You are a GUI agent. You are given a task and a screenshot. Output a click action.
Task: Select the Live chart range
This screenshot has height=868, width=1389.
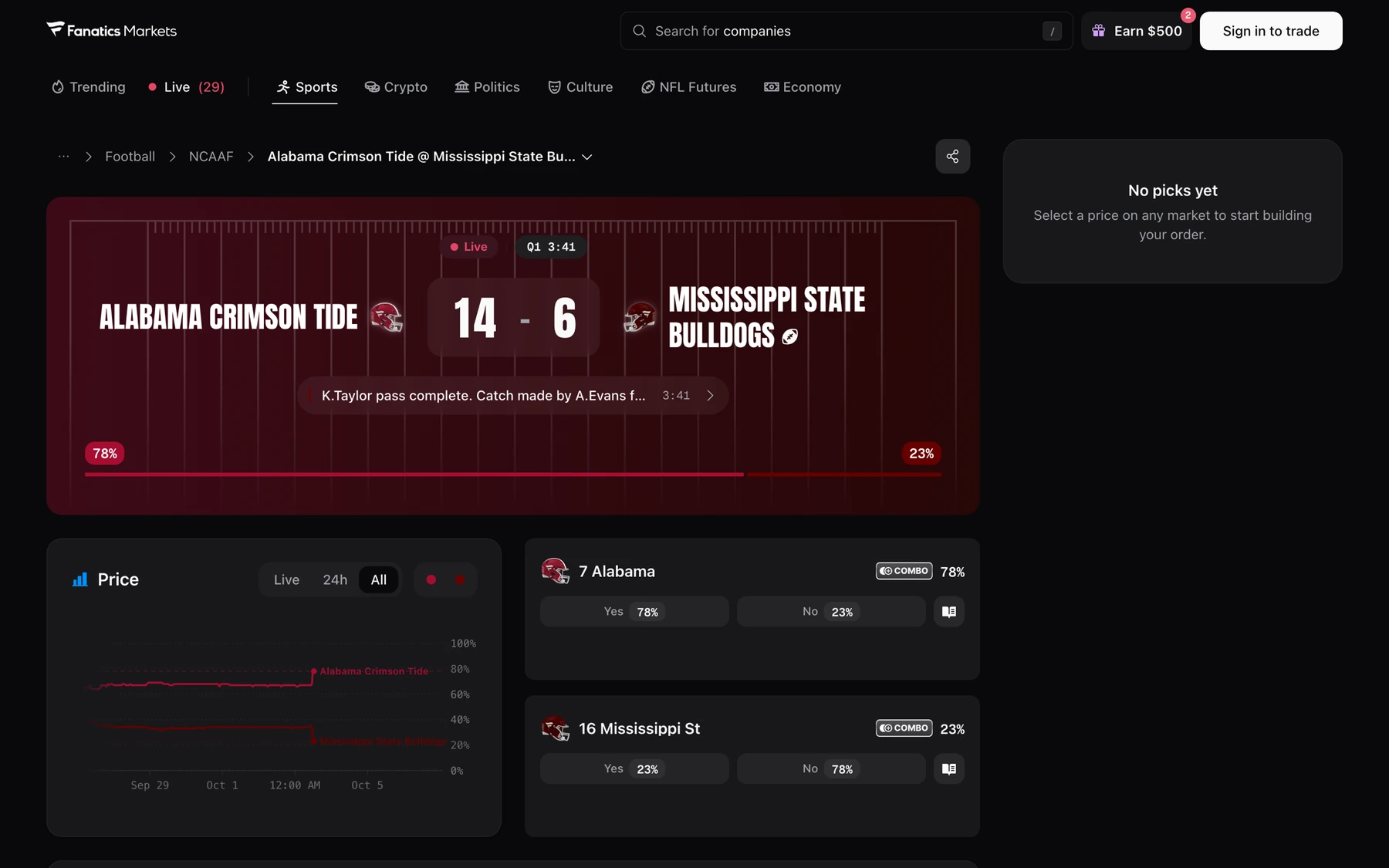point(286,580)
